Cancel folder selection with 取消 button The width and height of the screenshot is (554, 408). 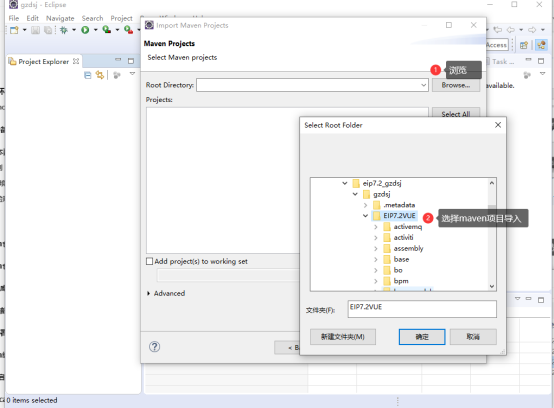(473, 337)
